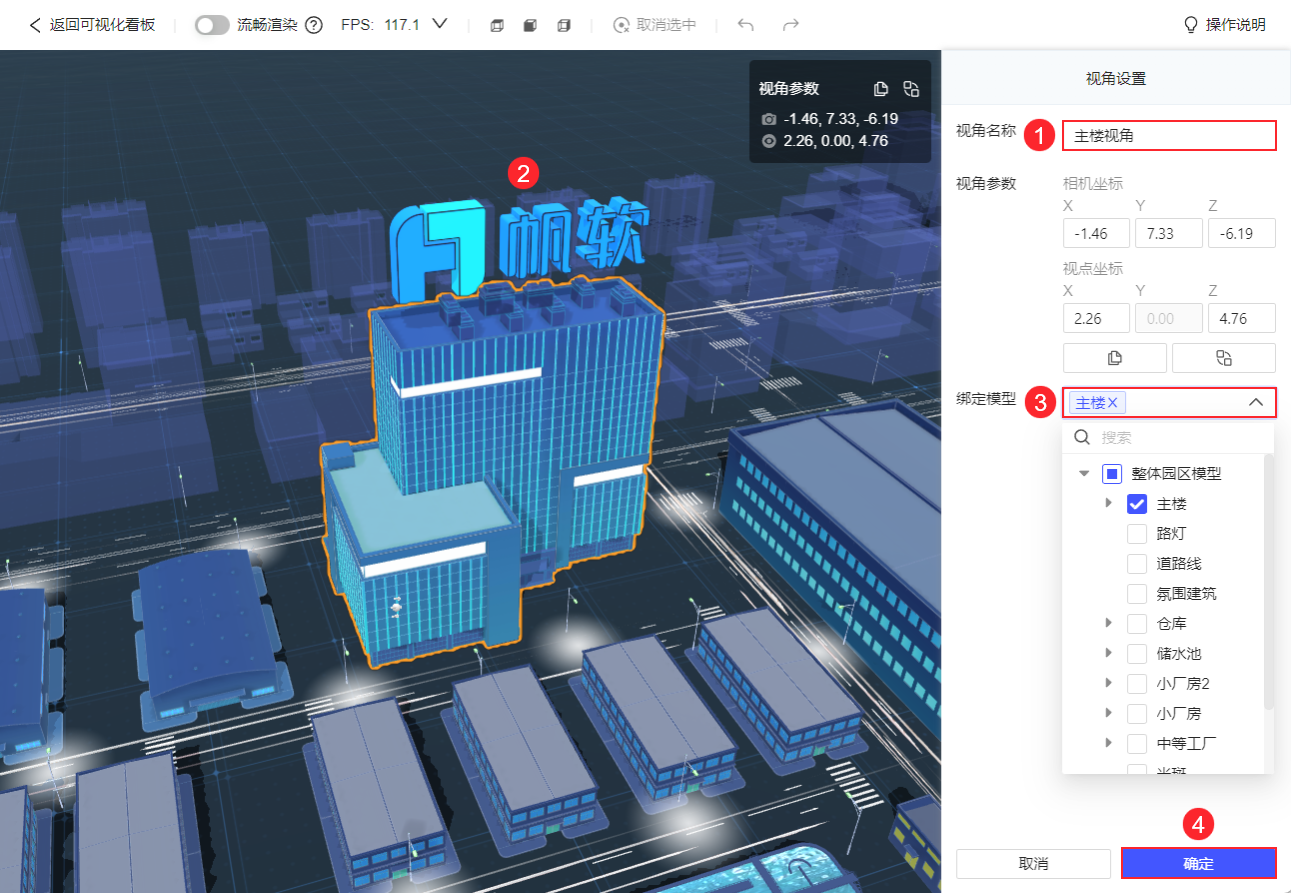
Task: Expand the 储水池 tree node
Action: (x=1108, y=653)
